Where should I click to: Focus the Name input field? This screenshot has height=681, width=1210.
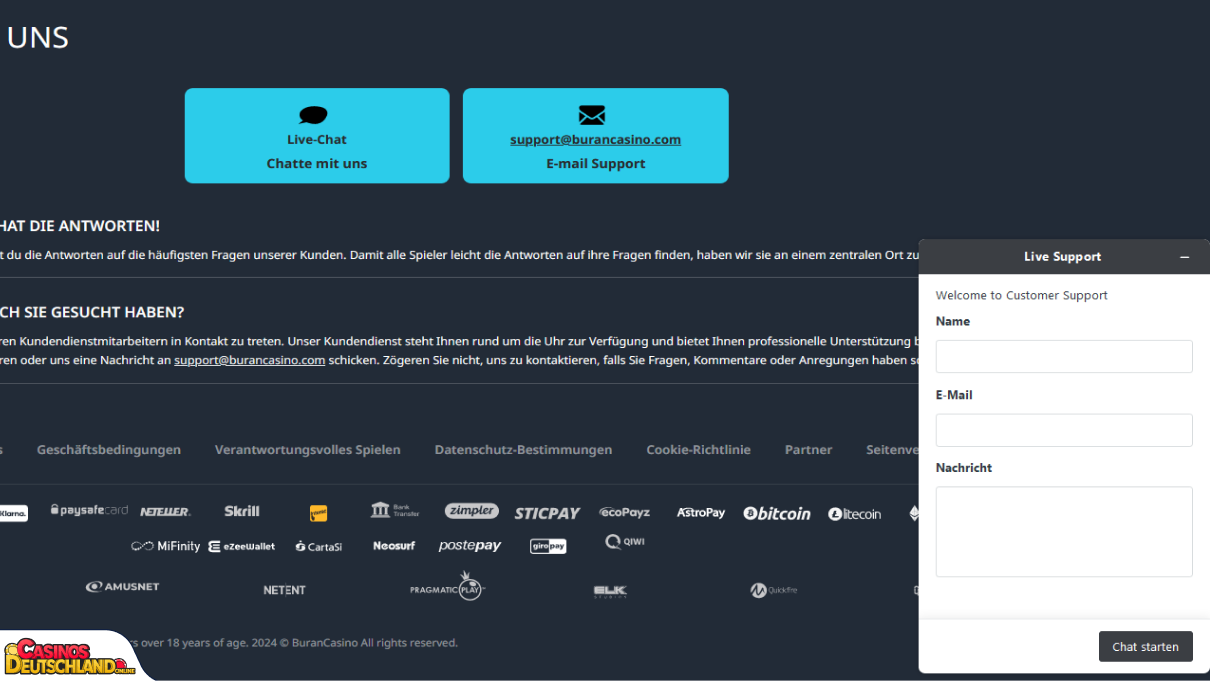[x=1064, y=356]
